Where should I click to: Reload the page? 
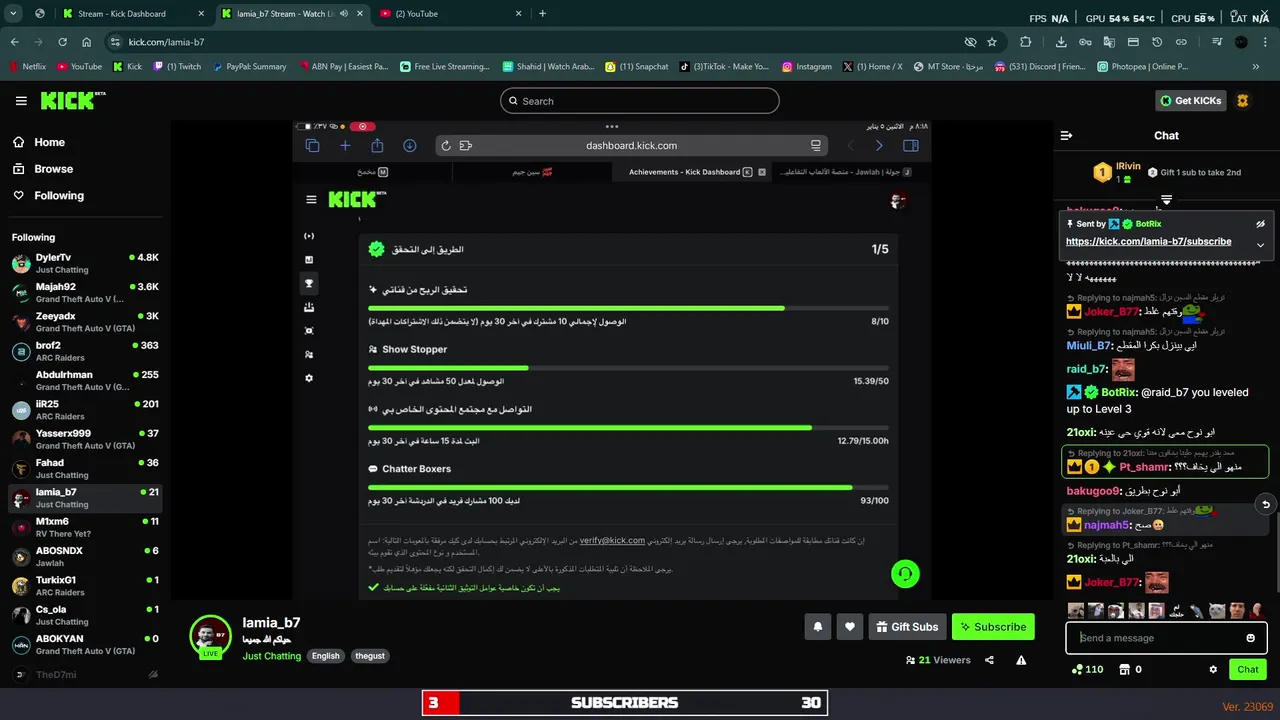(x=62, y=42)
